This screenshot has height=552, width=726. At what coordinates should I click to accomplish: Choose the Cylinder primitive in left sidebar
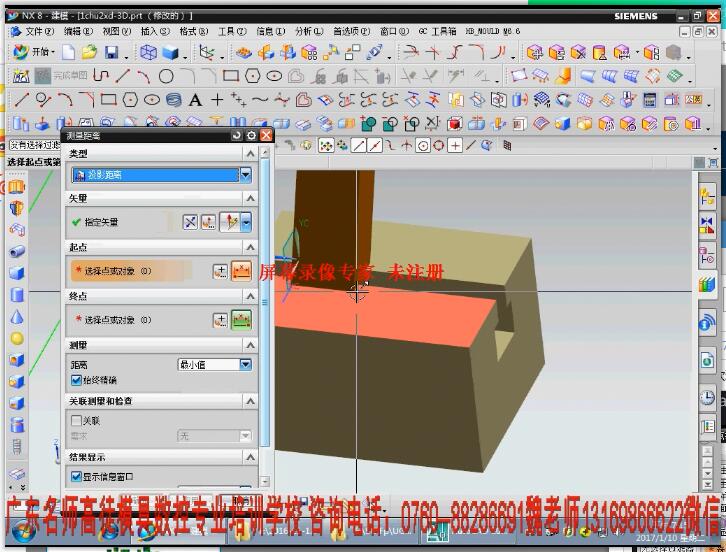click(17, 295)
